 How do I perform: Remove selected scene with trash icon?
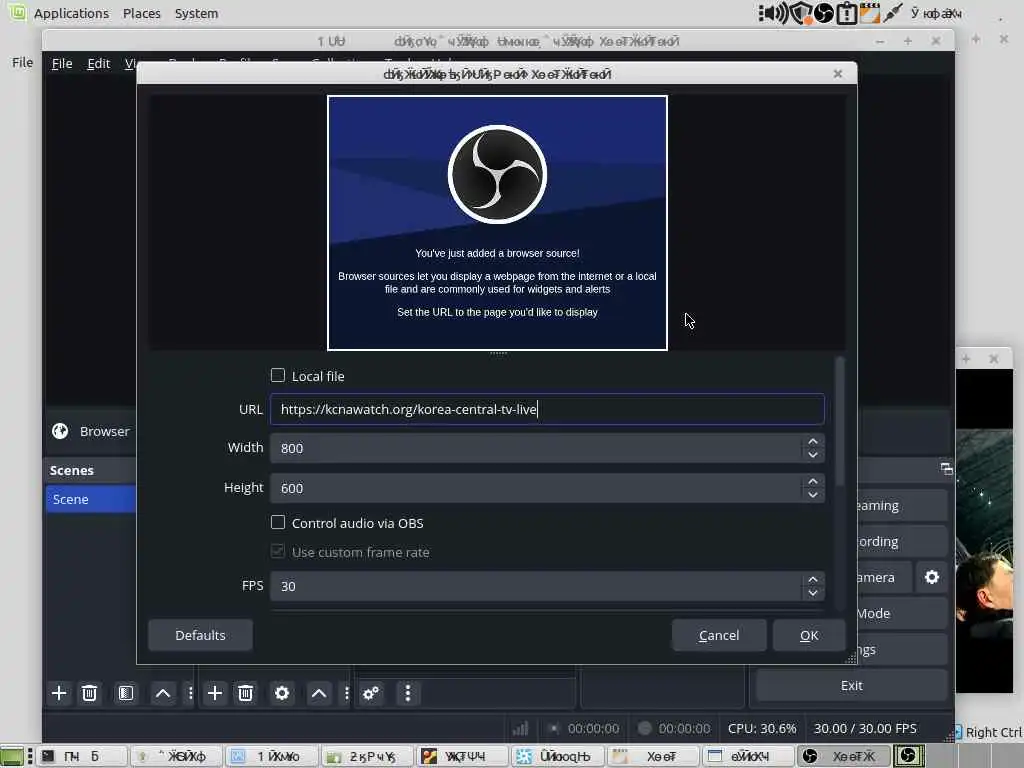tap(89, 693)
